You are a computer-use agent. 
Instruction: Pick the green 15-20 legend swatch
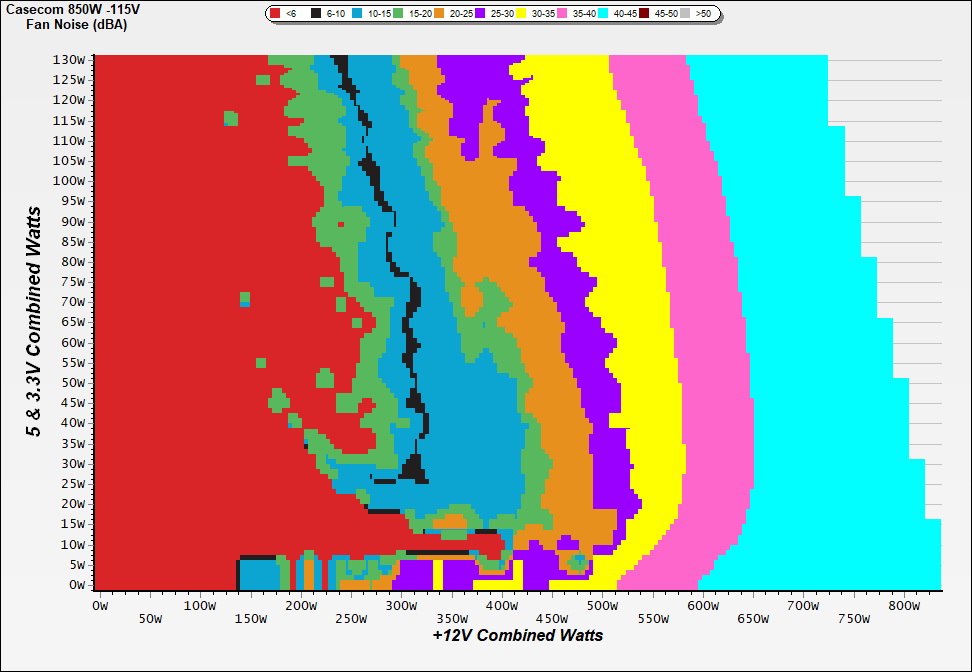tap(398, 14)
